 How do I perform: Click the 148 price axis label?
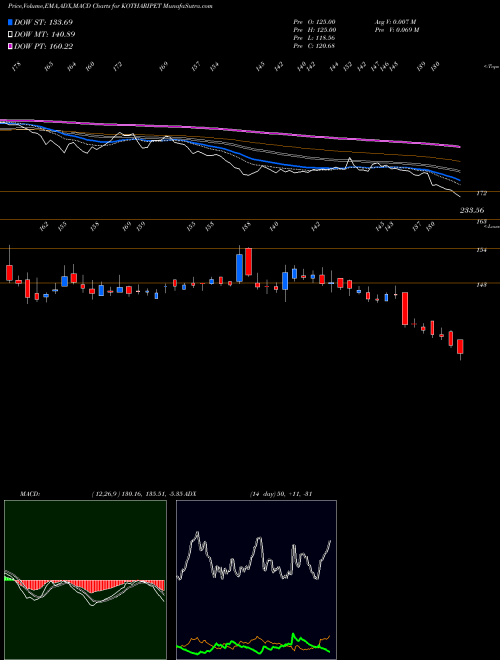coord(481,285)
